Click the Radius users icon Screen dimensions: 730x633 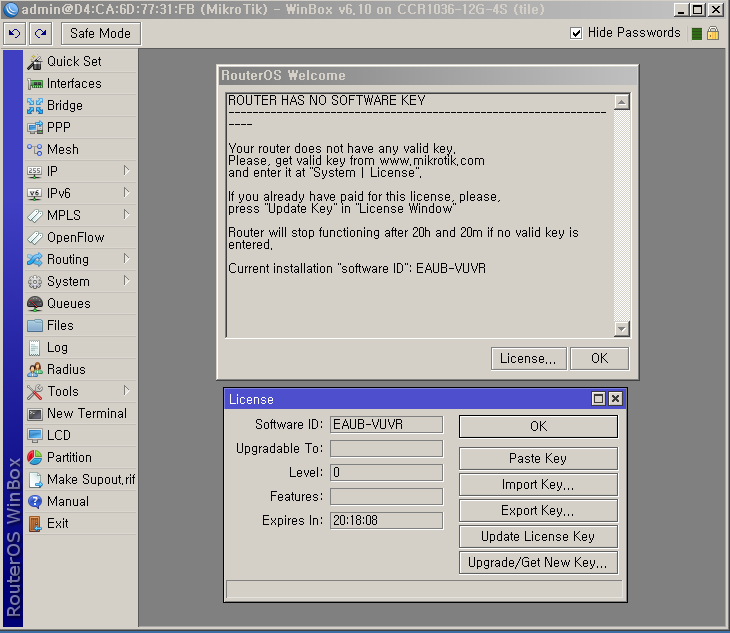(34, 370)
